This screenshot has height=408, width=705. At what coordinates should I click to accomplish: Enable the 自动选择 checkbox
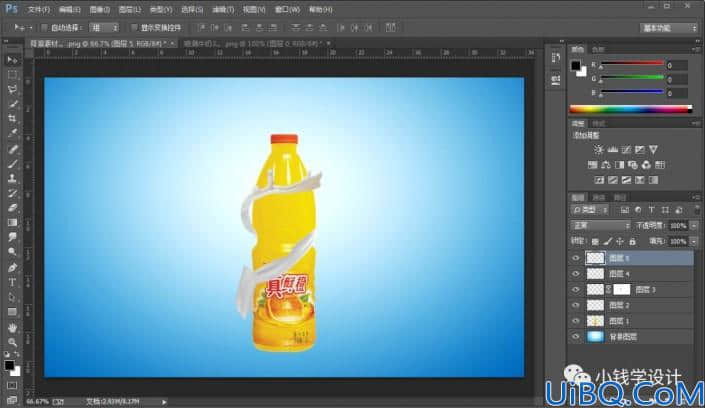(x=44, y=28)
